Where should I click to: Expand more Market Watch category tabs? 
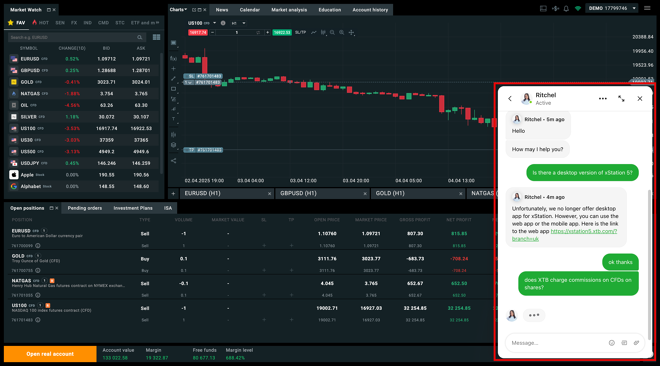point(158,23)
